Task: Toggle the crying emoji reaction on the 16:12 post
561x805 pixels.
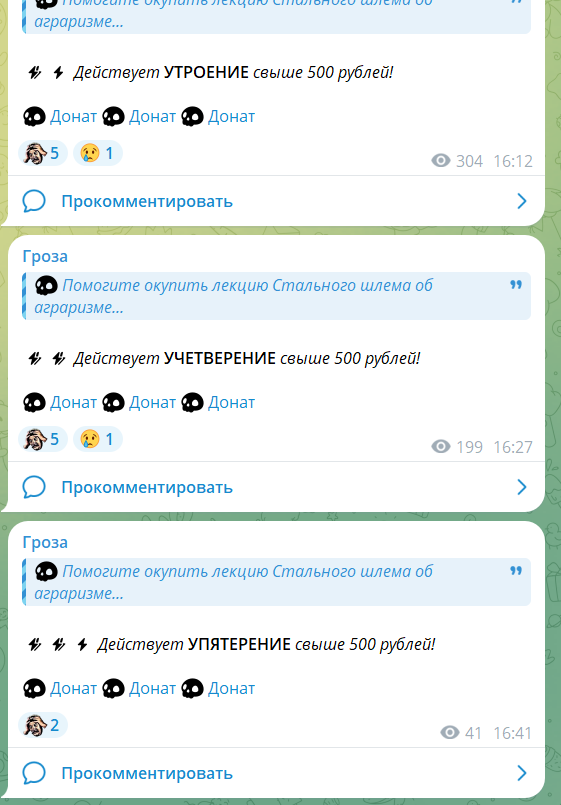Action: tap(98, 153)
